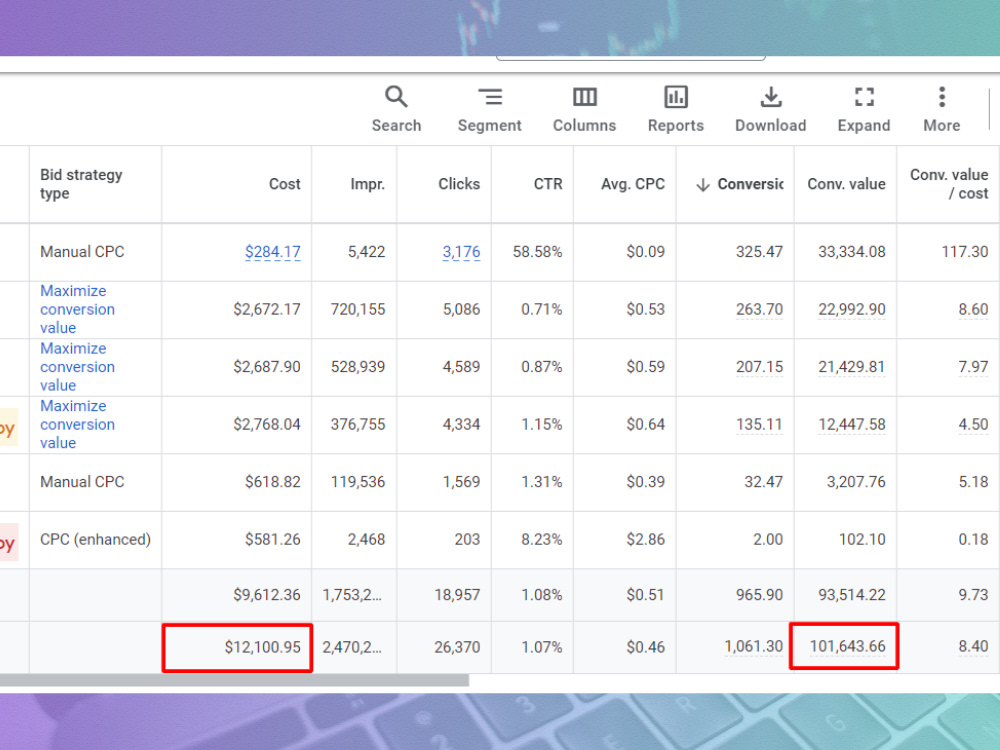Click the 8.40 total conv. value / cost
This screenshot has height=750, width=1000.
973,647
